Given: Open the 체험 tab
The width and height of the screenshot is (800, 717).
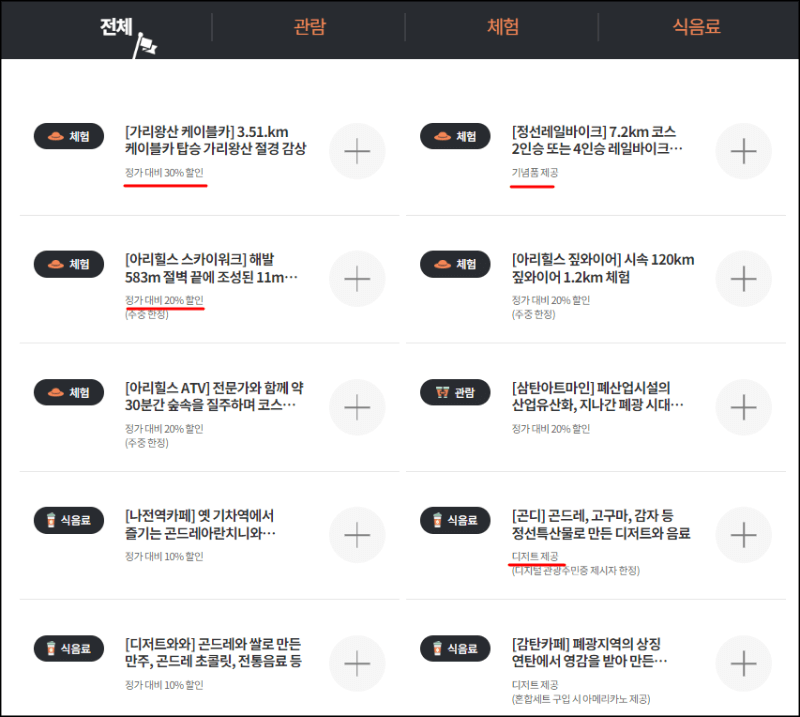Looking at the screenshot, I should 502,28.
